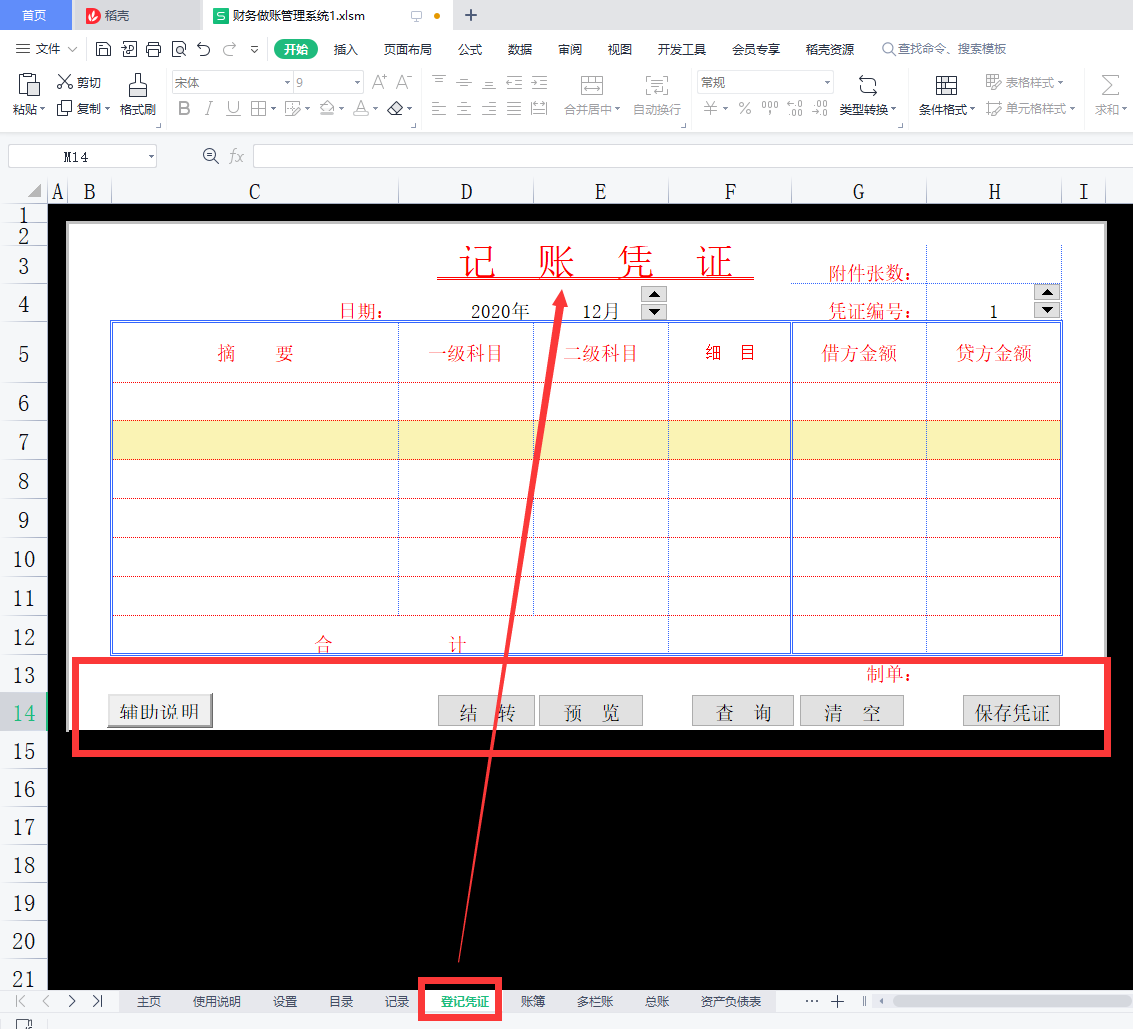This screenshot has height=1029, width=1133.
Task: Click the 清 空 button
Action: [852, 712]
